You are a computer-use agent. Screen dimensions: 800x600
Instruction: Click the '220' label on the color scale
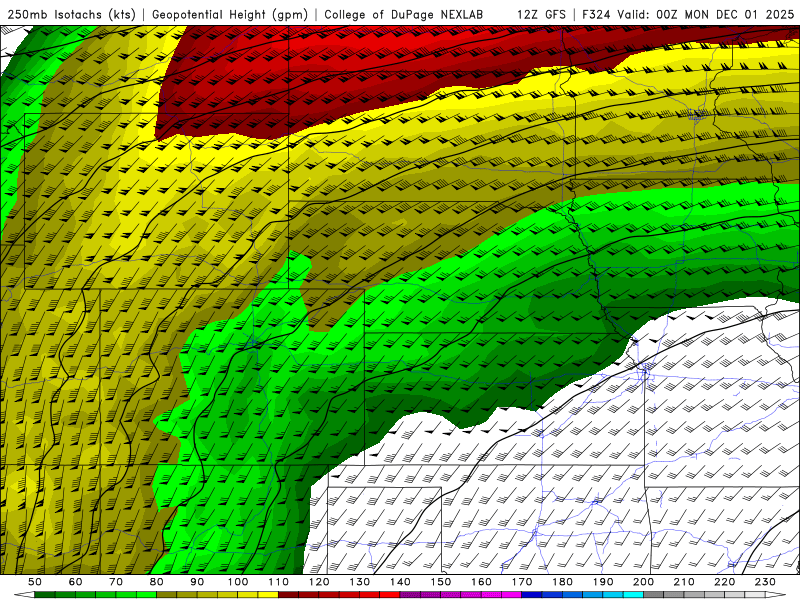point(724,582)
